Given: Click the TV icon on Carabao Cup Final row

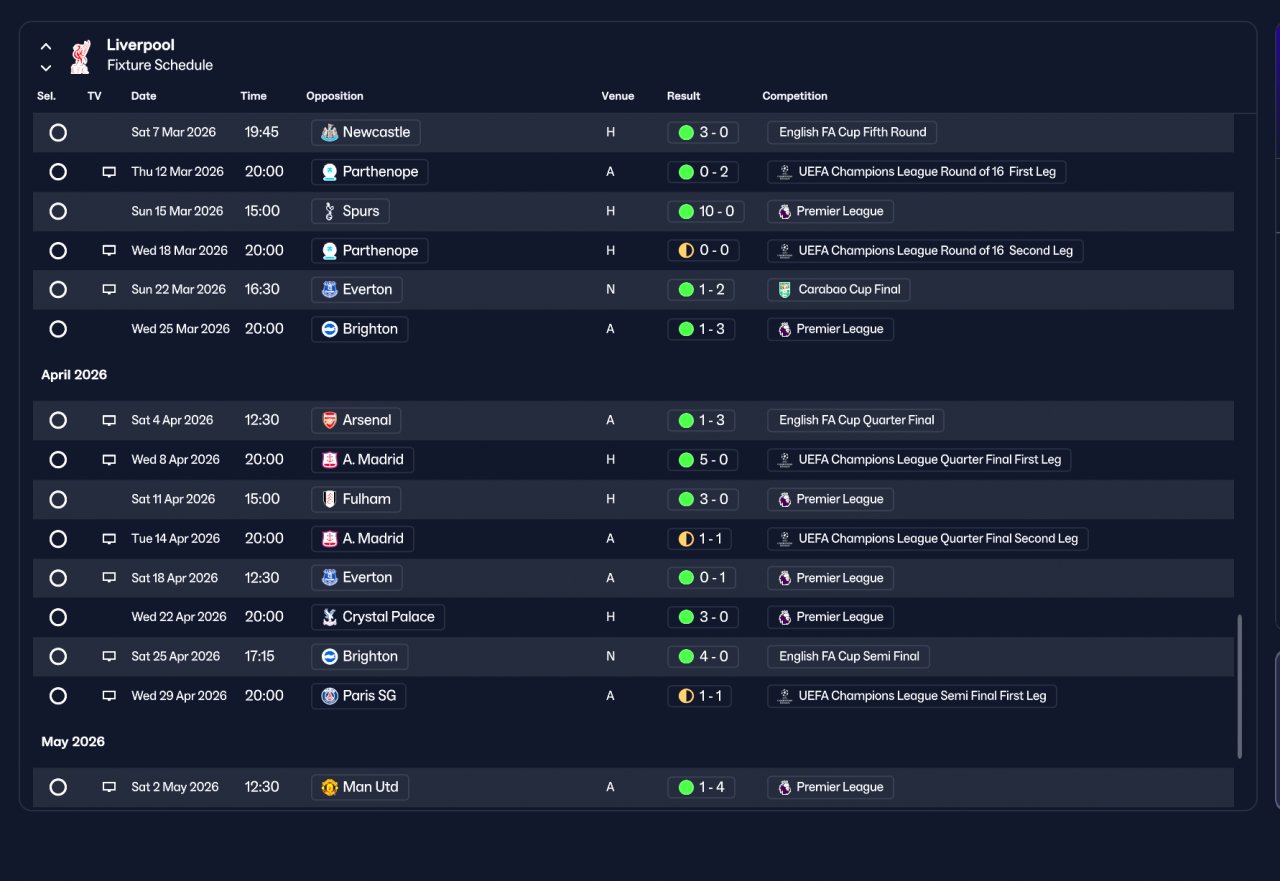Looking at the screenshot, I should pyautogui.click(x=109, y=290).
